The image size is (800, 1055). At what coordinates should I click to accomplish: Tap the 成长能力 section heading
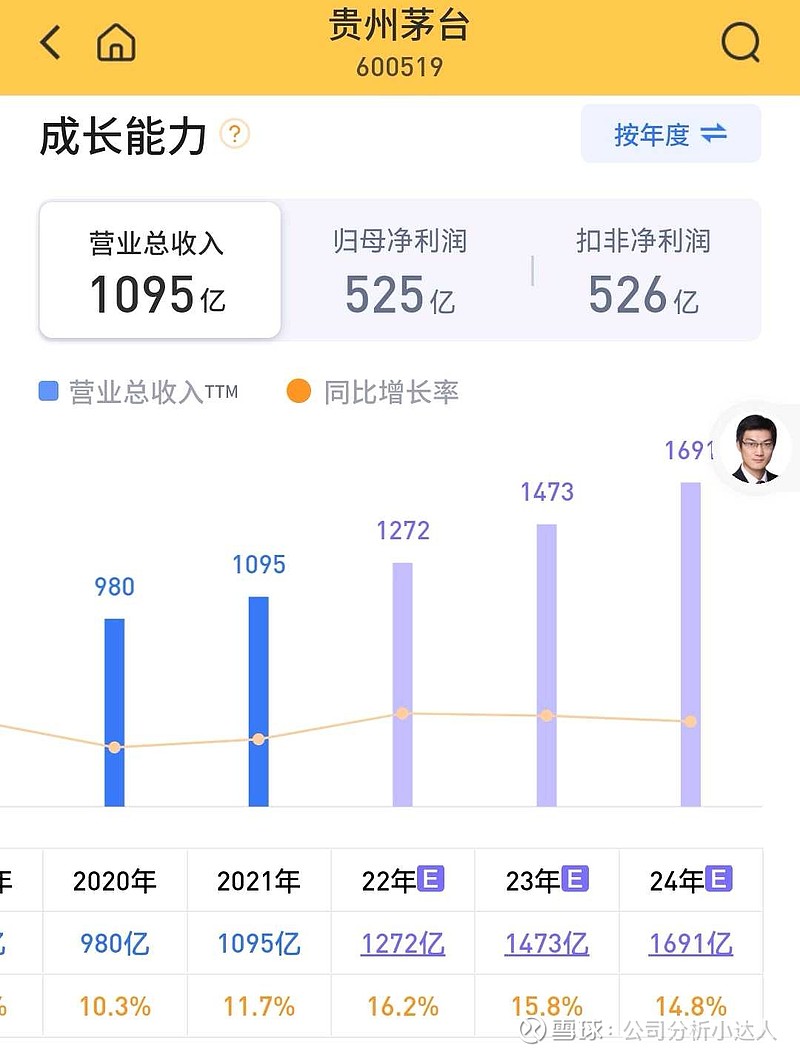[123, 137]
